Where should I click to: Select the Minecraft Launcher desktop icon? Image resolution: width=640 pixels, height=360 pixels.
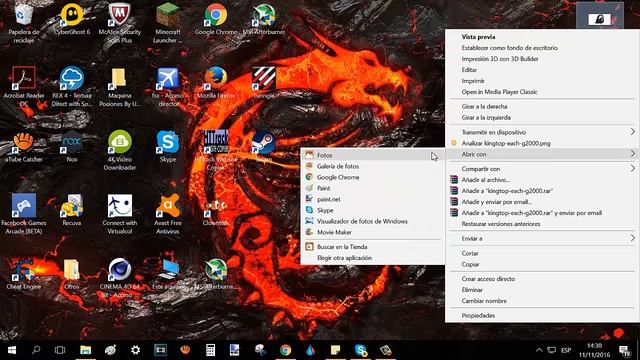pyautogui.click(x=168, y=23)
